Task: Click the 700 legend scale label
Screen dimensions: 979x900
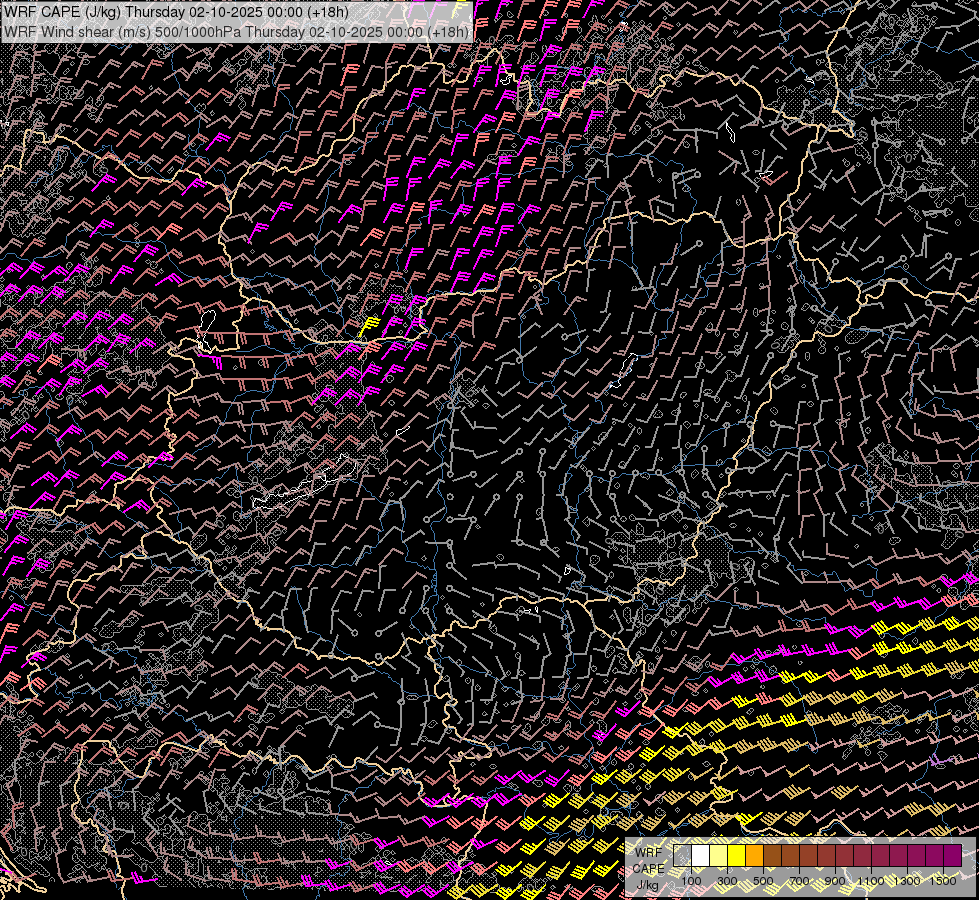Action: pos(799,881)
